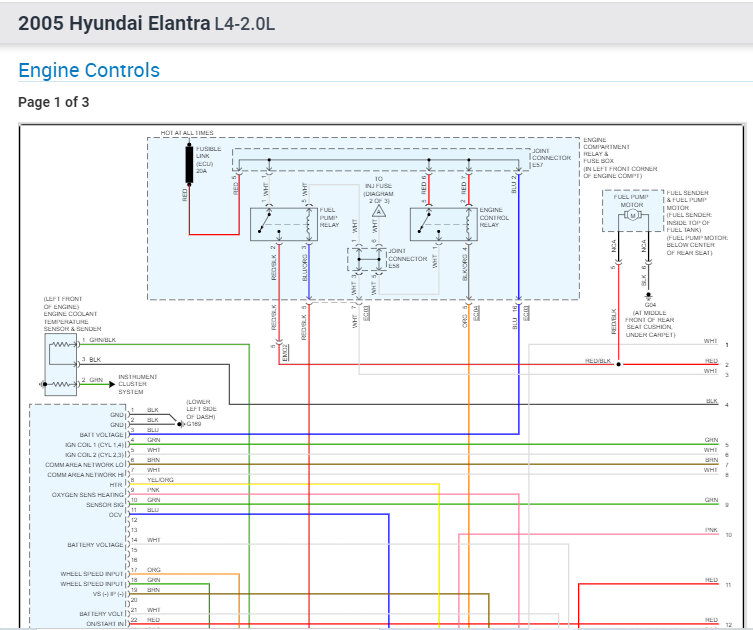Click the Page 1 of 3 label
The width and height of the screenshot is (753, 630).
point(53,102)
